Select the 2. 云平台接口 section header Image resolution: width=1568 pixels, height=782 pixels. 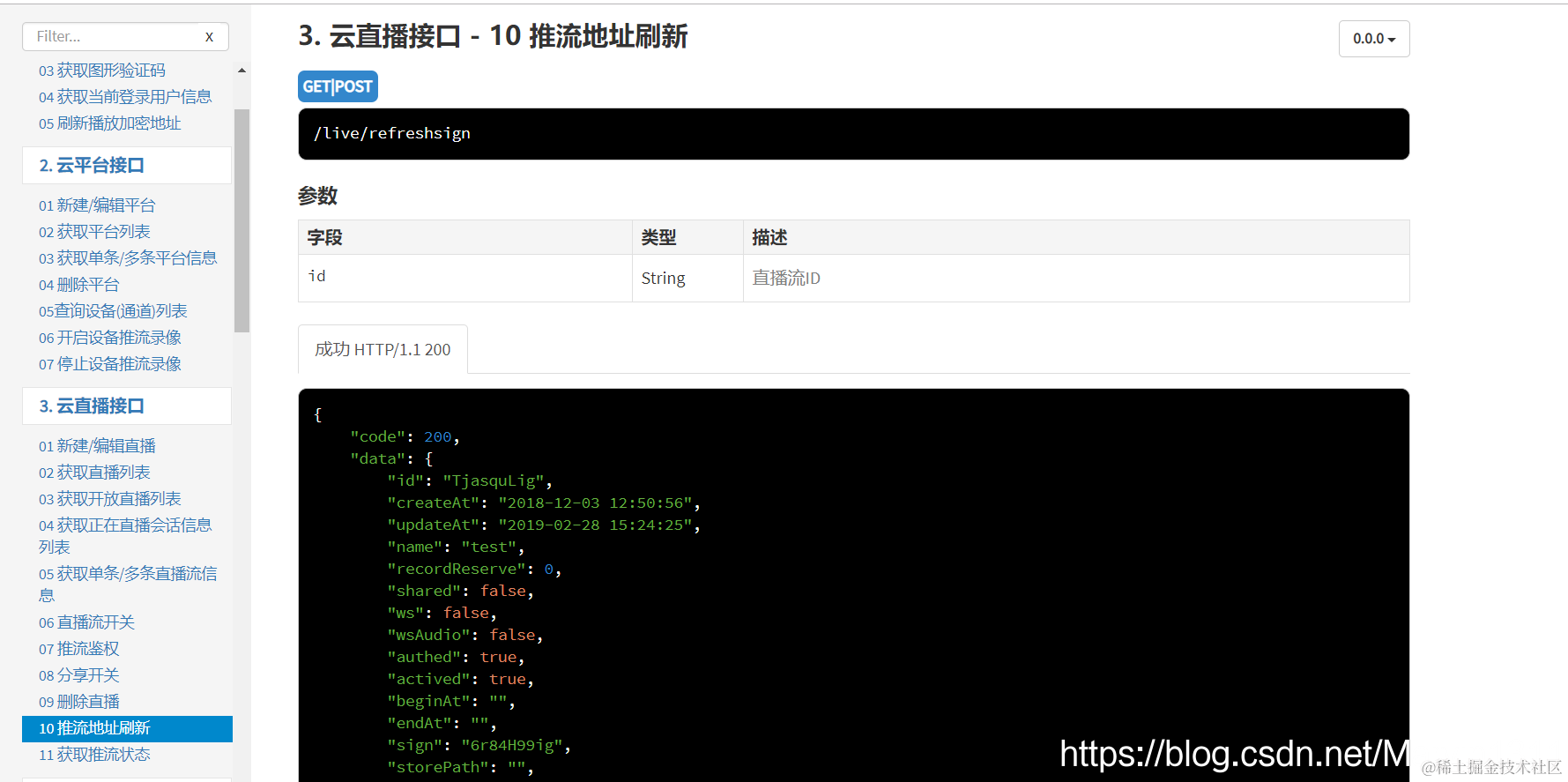(127, 166)
